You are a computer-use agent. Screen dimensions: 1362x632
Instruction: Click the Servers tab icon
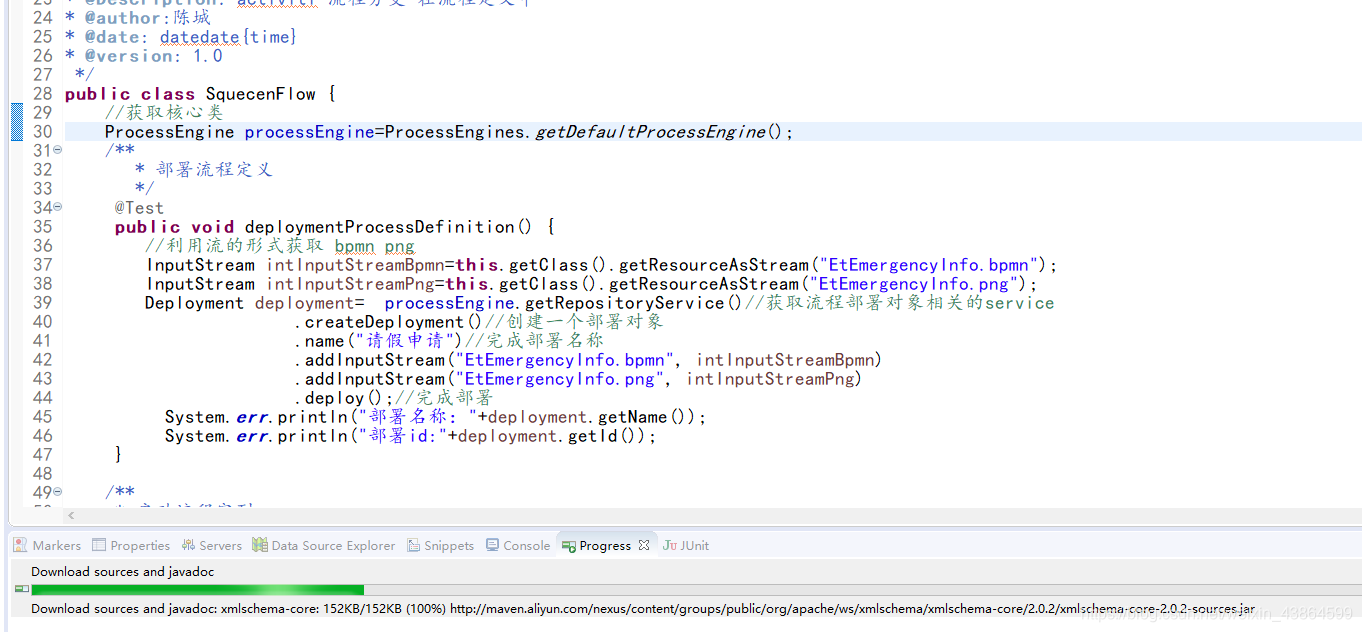(x=188, y=545)
